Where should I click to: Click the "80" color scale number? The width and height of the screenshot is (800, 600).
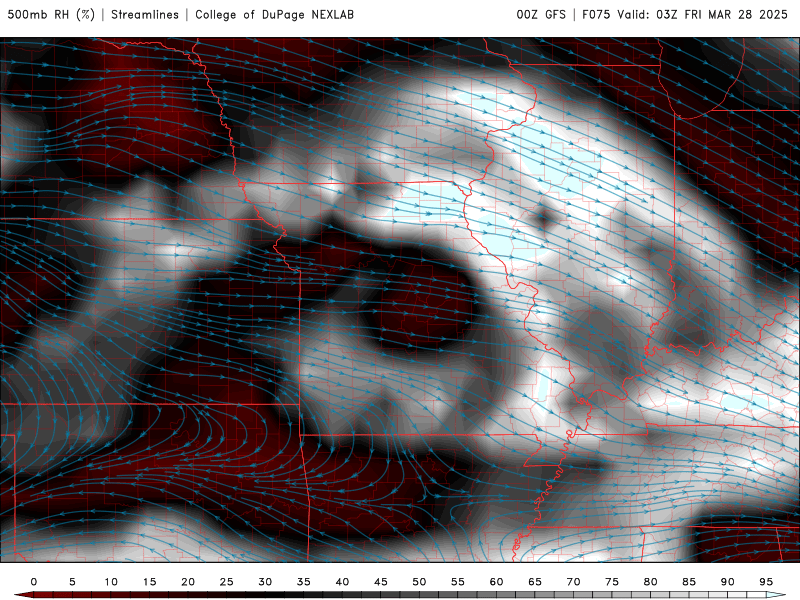(651, 582)
